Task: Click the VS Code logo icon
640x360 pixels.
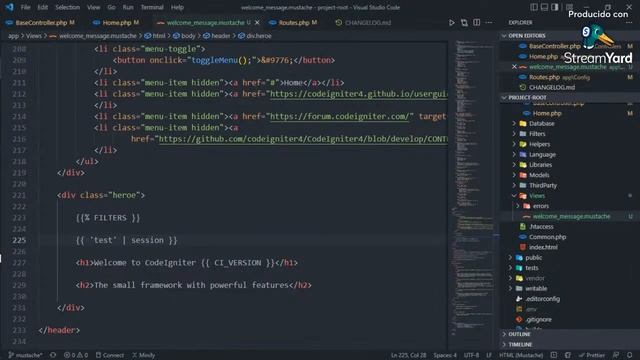Action: click(x=9, y=7)
